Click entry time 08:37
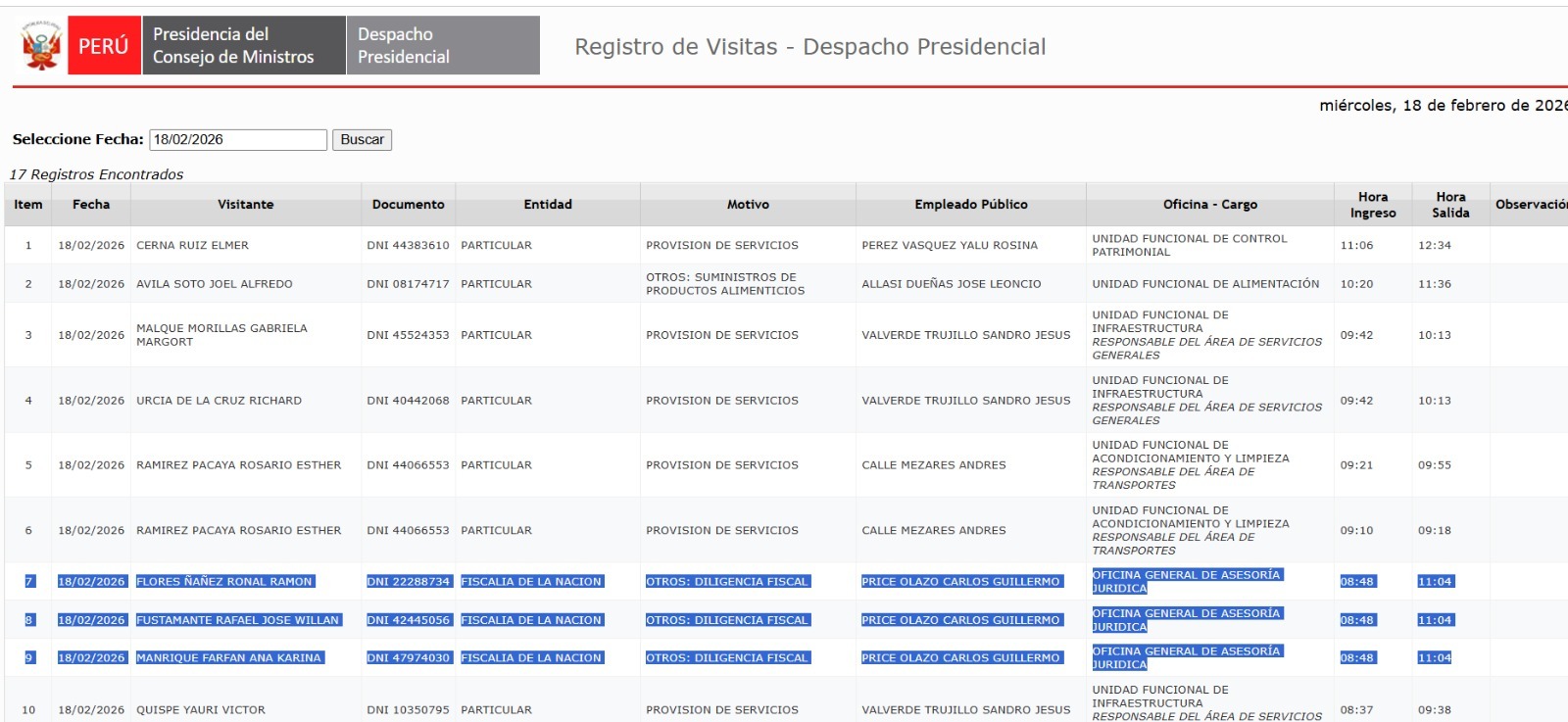 pyautogui.click(x=1356, y=710)
